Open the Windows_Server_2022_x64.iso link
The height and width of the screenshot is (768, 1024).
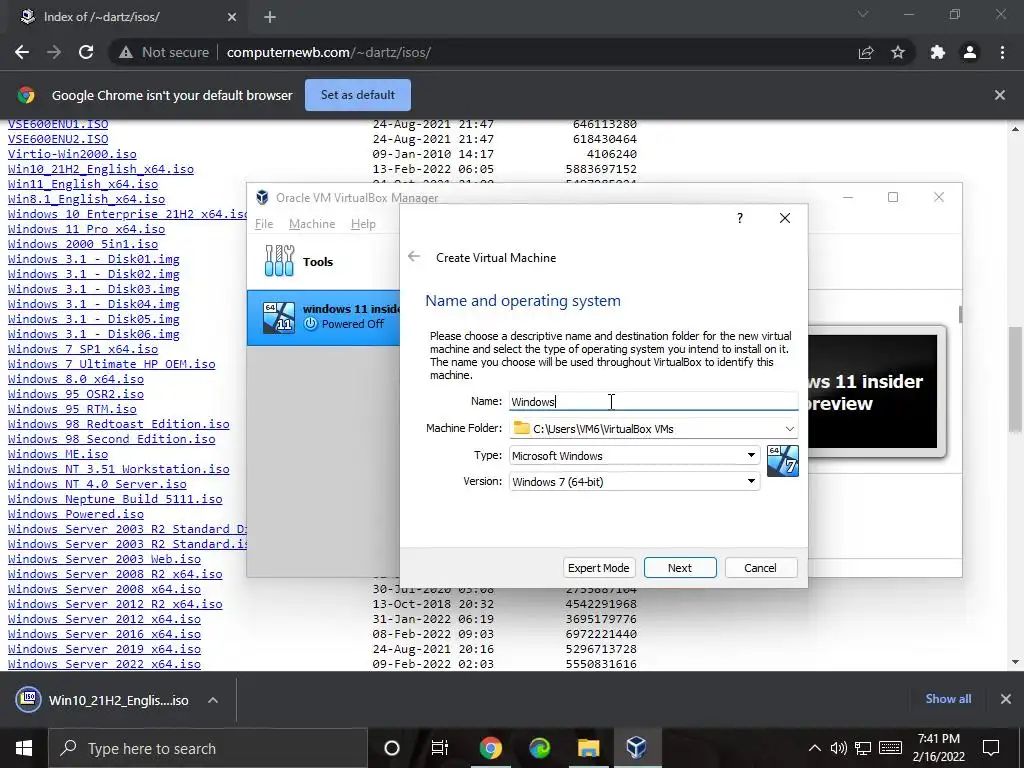coord(104,664)
